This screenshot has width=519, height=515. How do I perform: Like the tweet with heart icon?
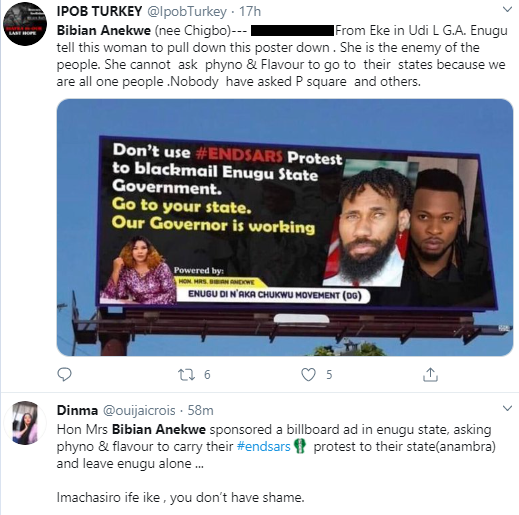click(308, 375)
